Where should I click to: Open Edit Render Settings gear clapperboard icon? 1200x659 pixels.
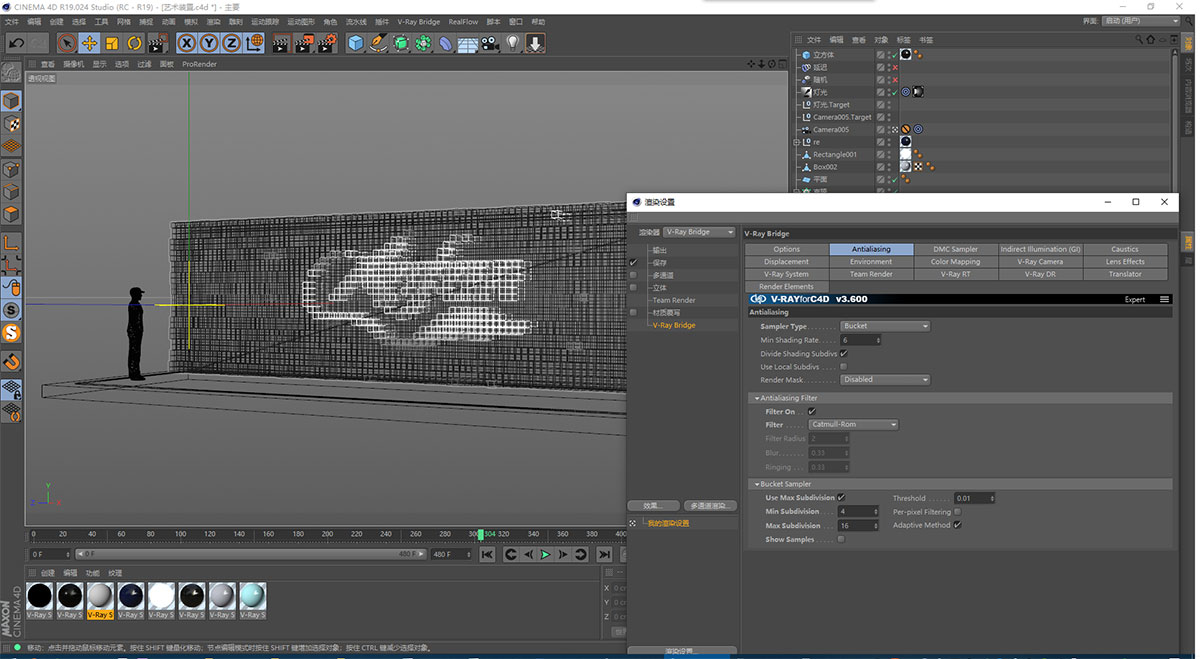(x=327, y=43)
